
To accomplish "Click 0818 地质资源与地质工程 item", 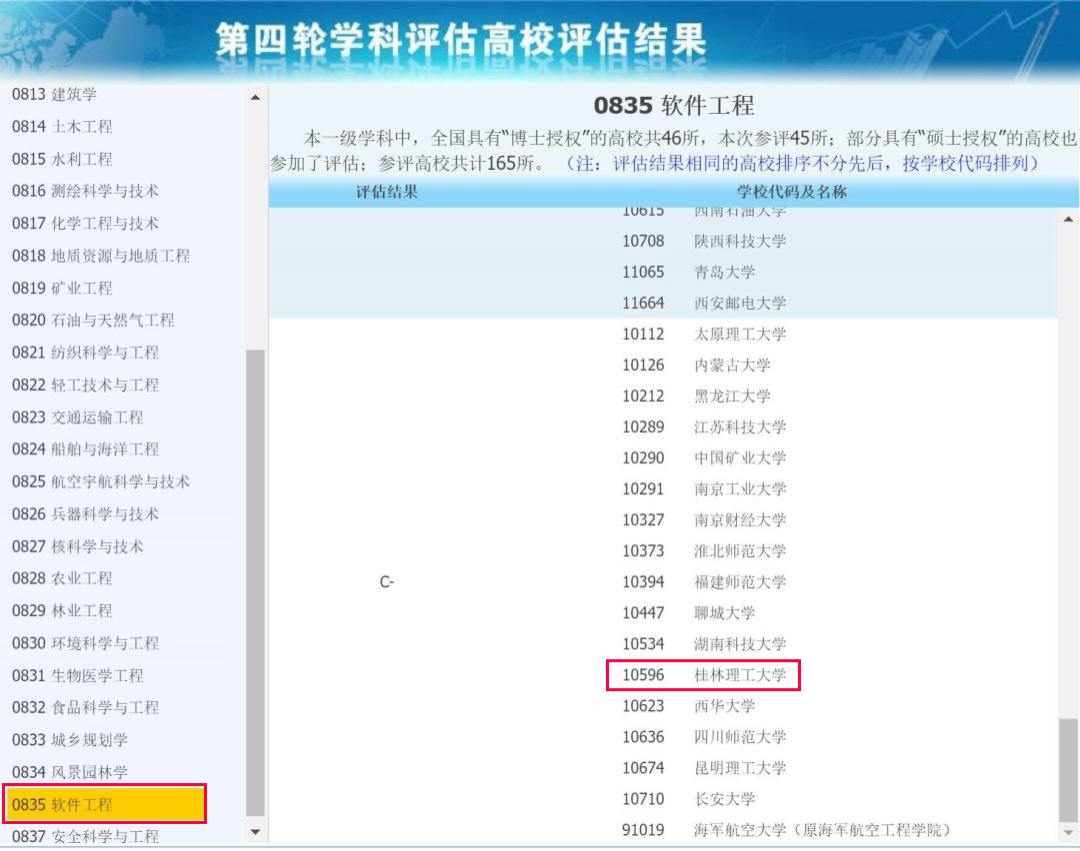I will [101, 255].
